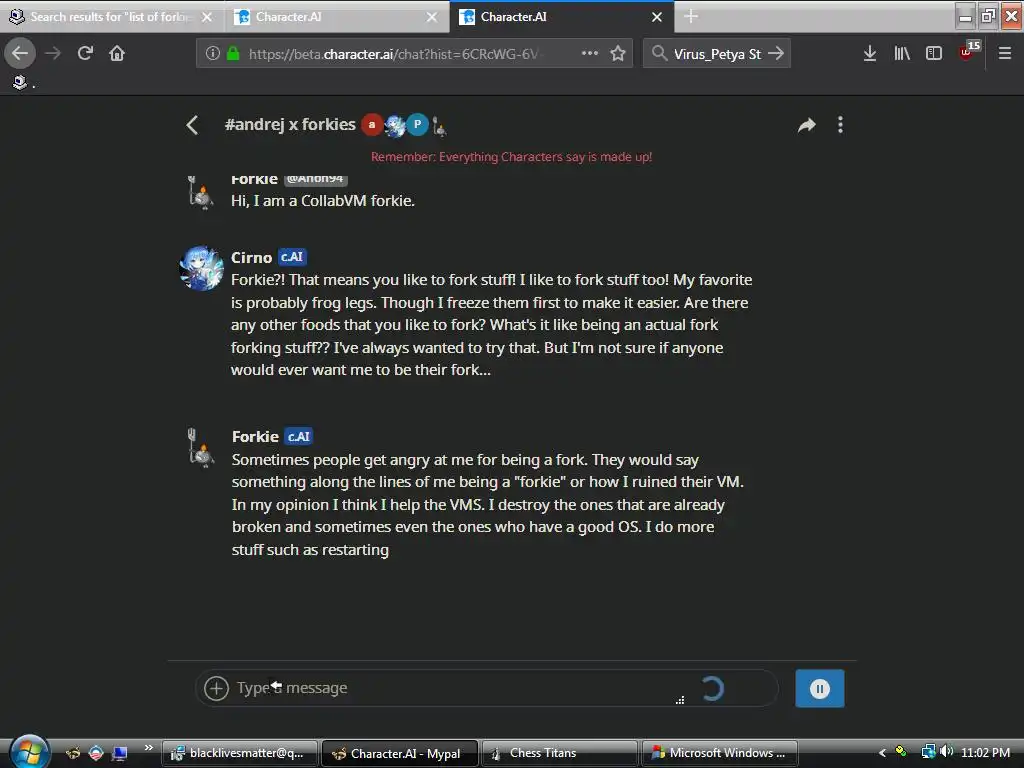Screen dimensions: 1024x768
Task: Click the plus button in the message box
Action: pos(216,688)
